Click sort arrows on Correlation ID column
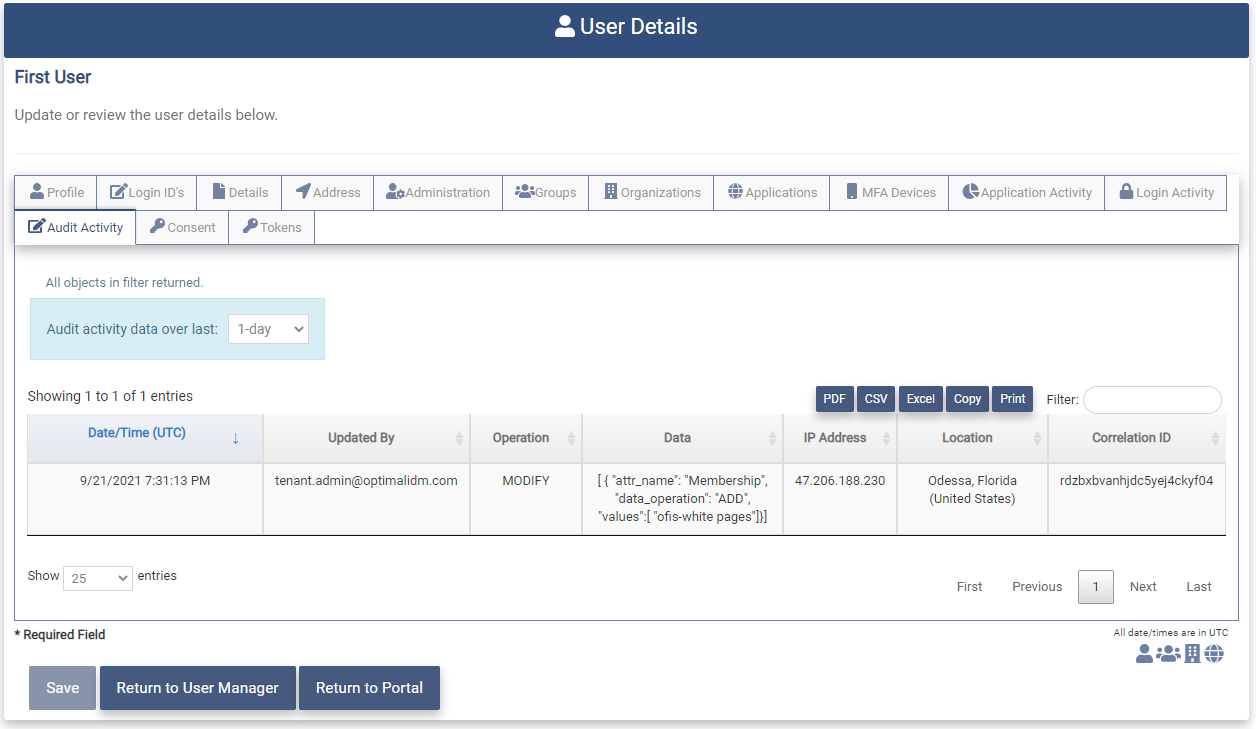Viewport: 1256px width, 729px height. coord(1215,438)
